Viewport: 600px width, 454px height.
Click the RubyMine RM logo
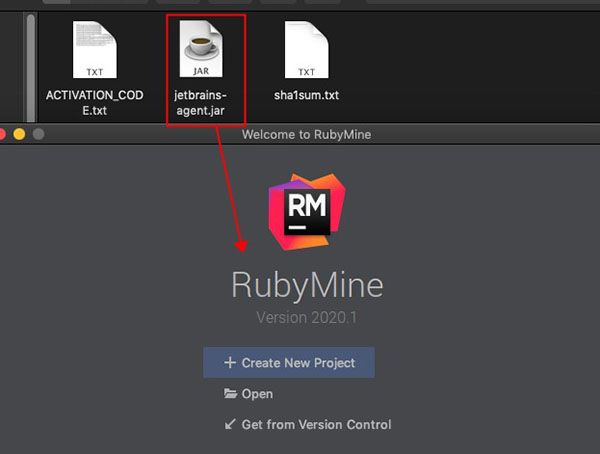[x=307, y=212]
